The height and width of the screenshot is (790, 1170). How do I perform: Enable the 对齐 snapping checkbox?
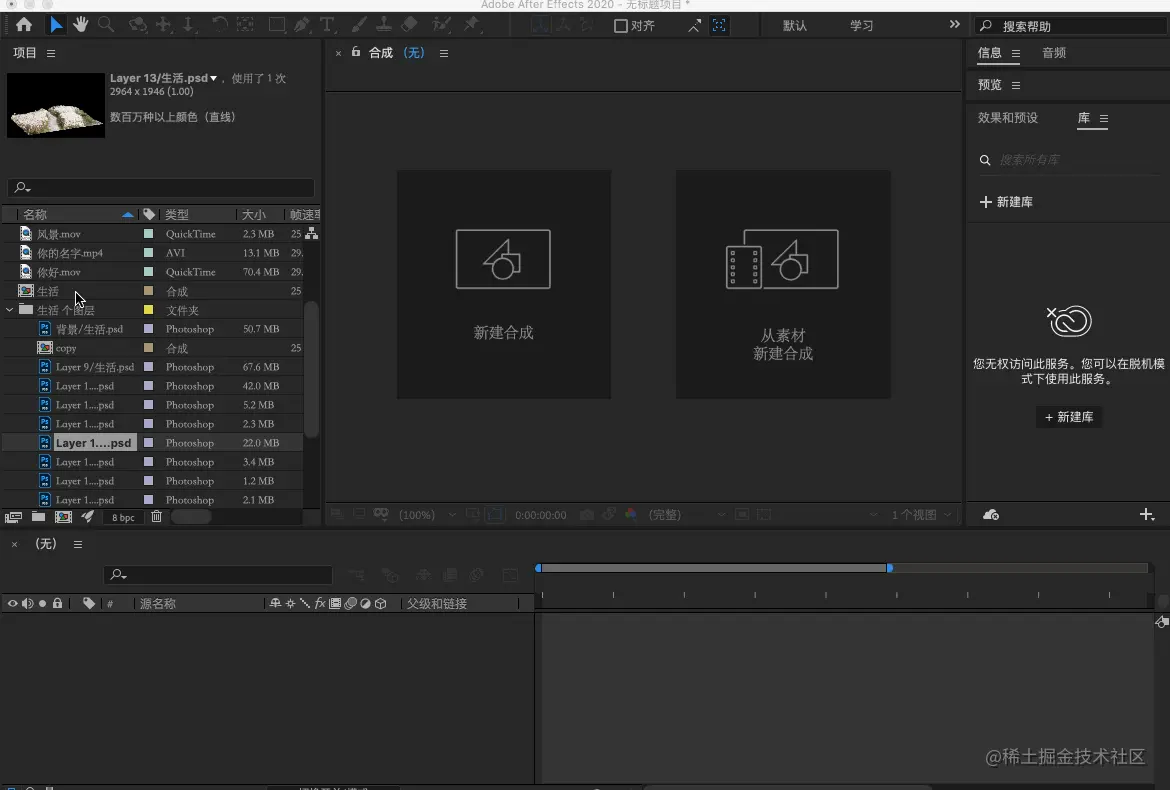tap(620, 26)
